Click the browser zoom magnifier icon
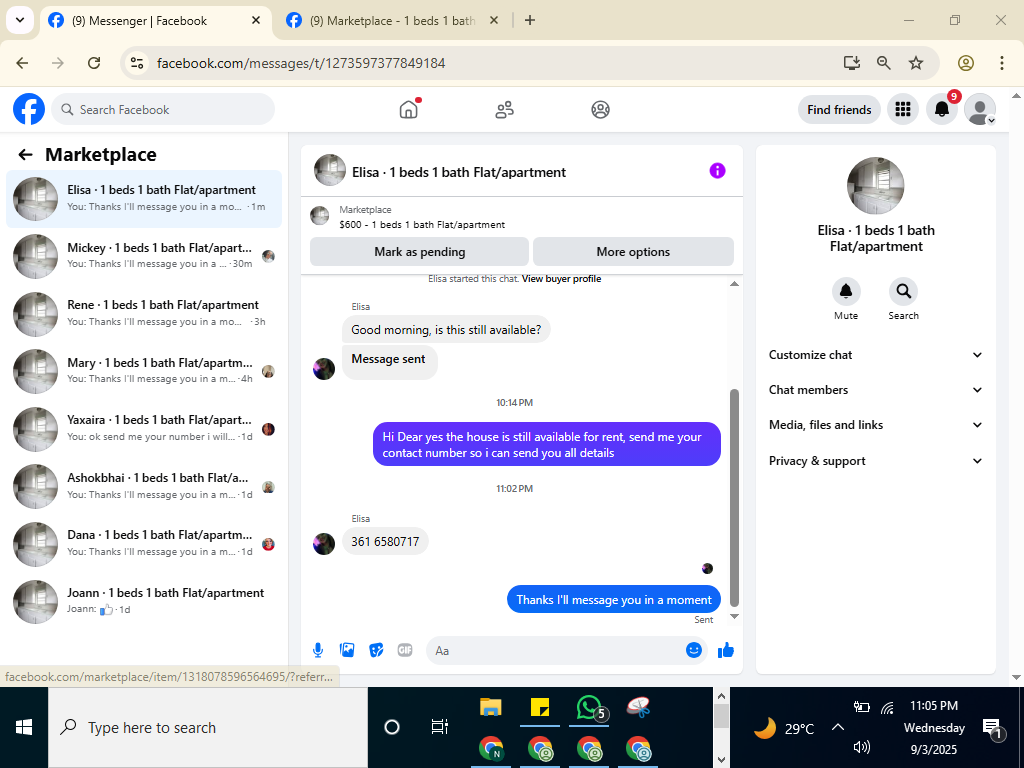 [884, 63]
